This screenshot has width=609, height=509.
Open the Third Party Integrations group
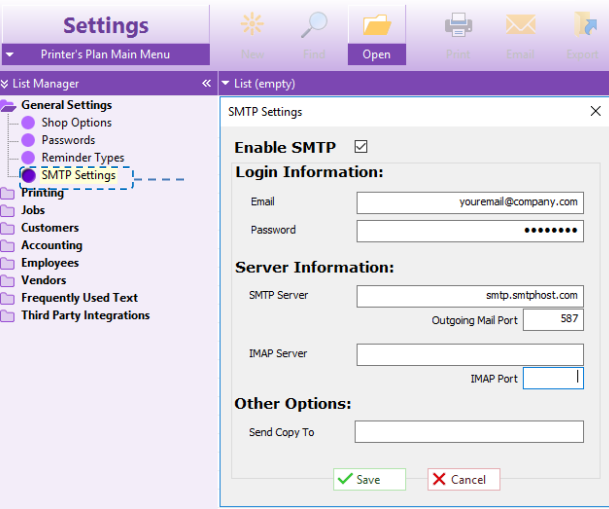[85, 315]
